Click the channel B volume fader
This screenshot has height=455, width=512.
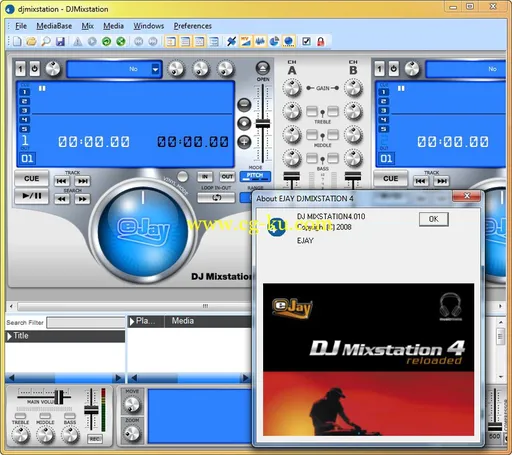[353, 177]
